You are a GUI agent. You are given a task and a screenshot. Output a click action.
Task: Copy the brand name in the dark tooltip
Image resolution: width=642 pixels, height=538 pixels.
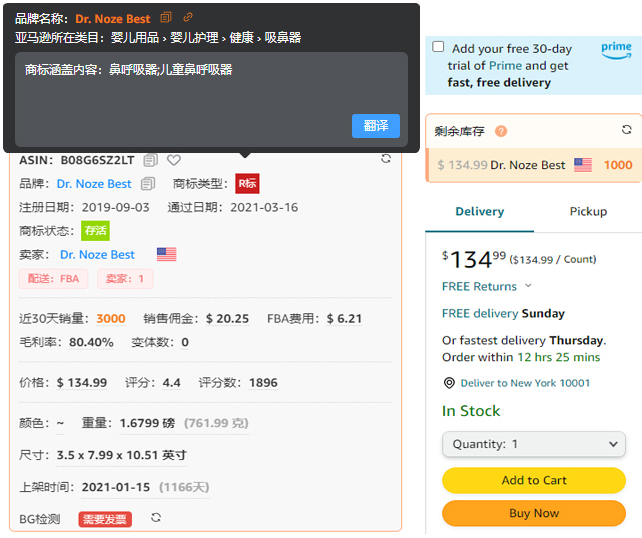[166, 18]
